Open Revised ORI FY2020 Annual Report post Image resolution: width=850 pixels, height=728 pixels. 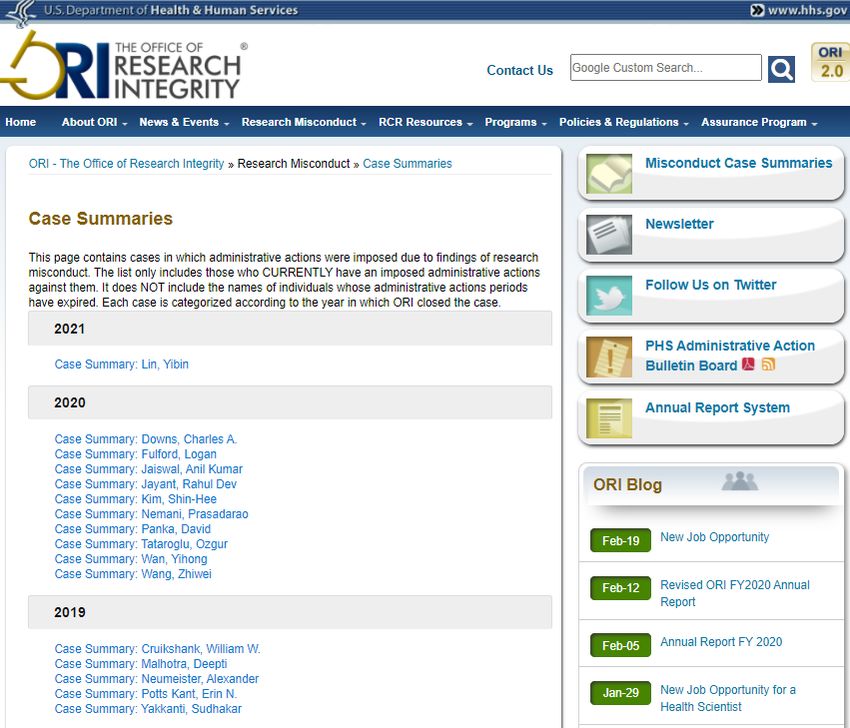[x=735, y=594]
